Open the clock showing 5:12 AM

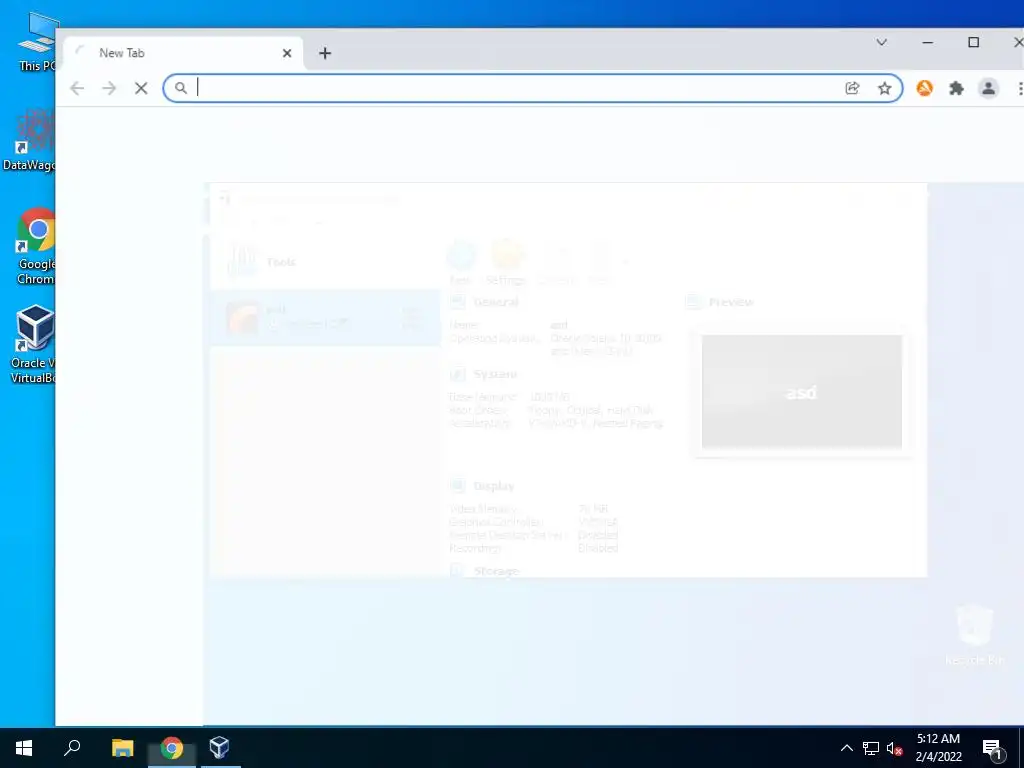pyautogui.click(x=938, y=748)
